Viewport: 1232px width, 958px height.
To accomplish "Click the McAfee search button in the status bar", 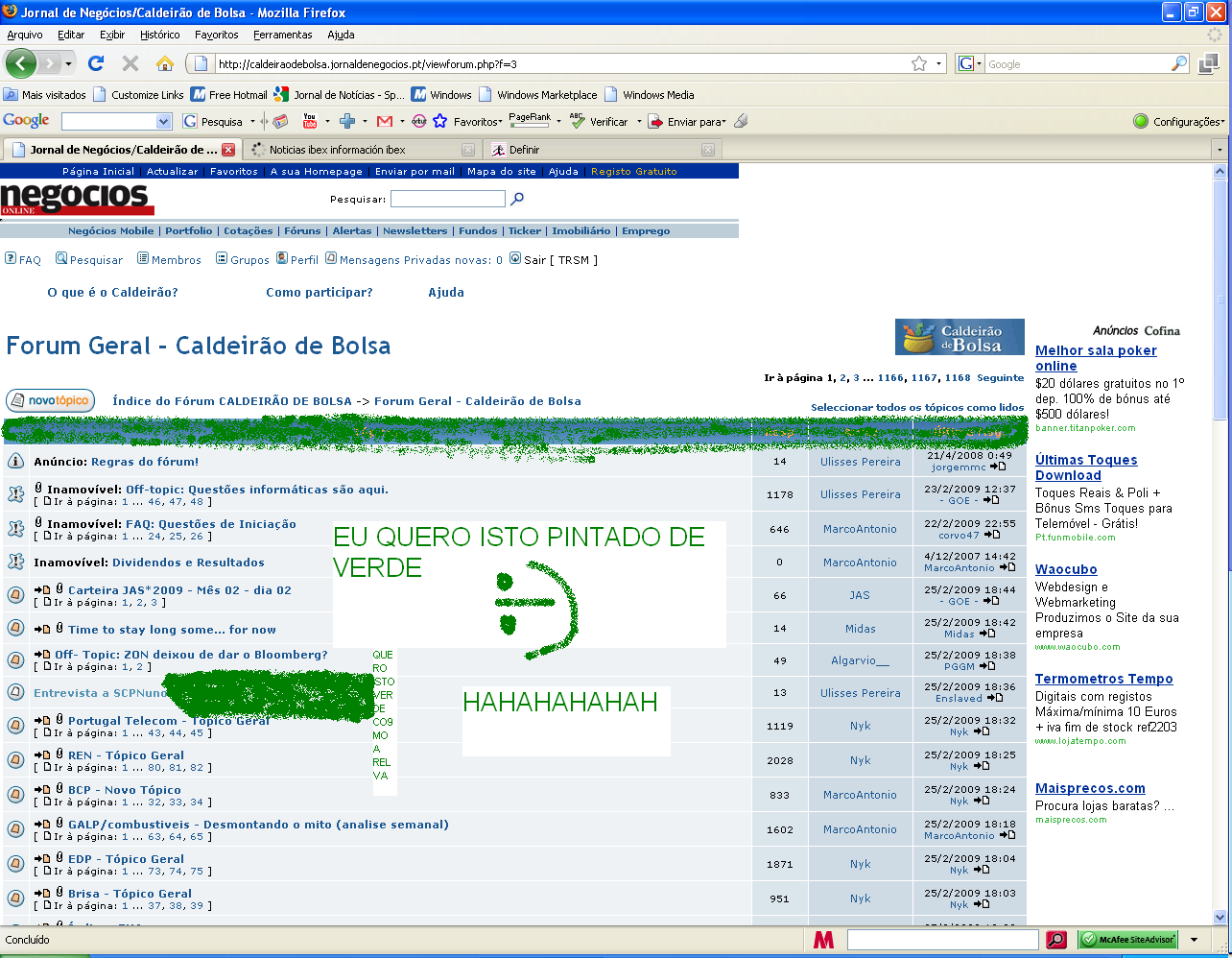I will pos(1056,940).
